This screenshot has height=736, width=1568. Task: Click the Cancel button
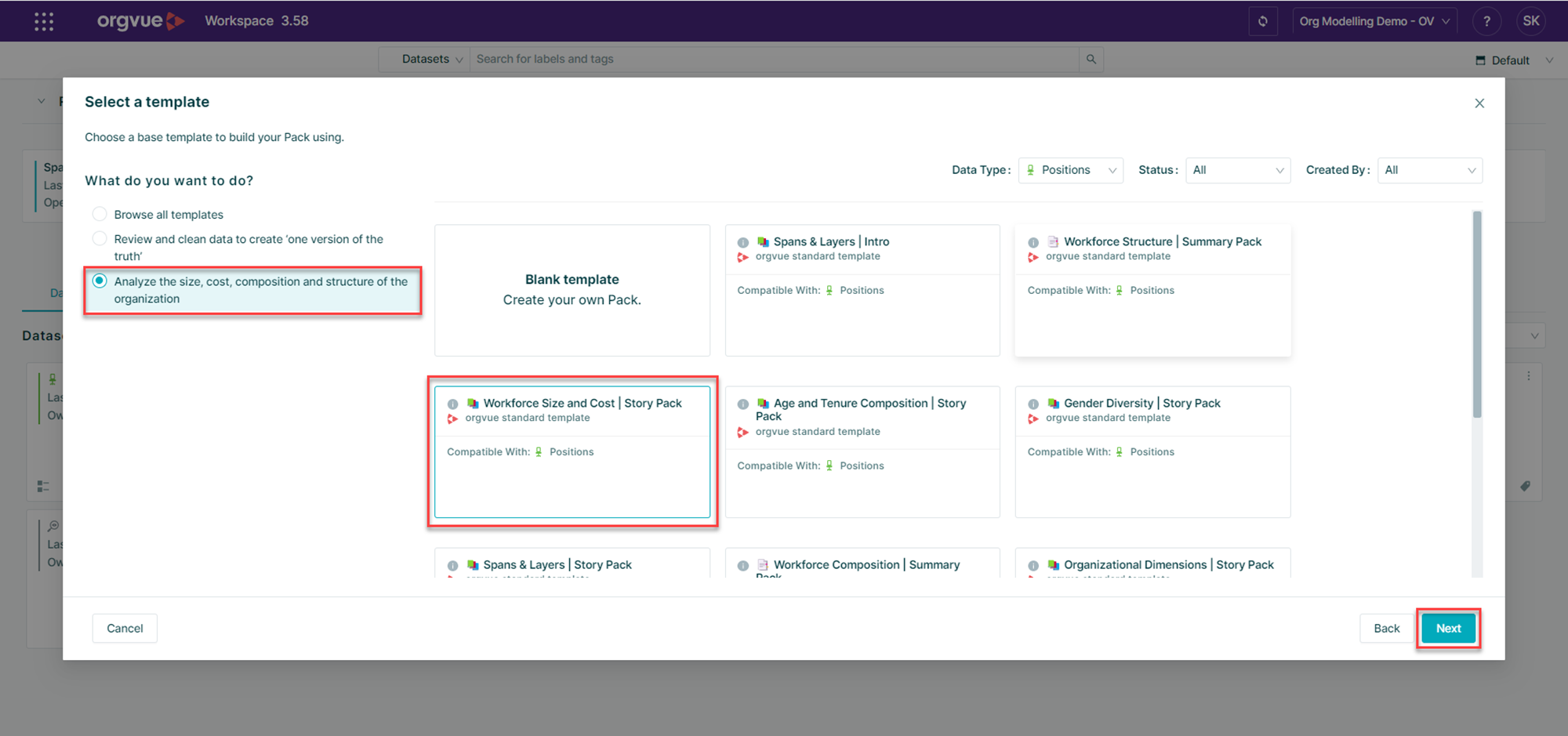click(x=125, y=629)
